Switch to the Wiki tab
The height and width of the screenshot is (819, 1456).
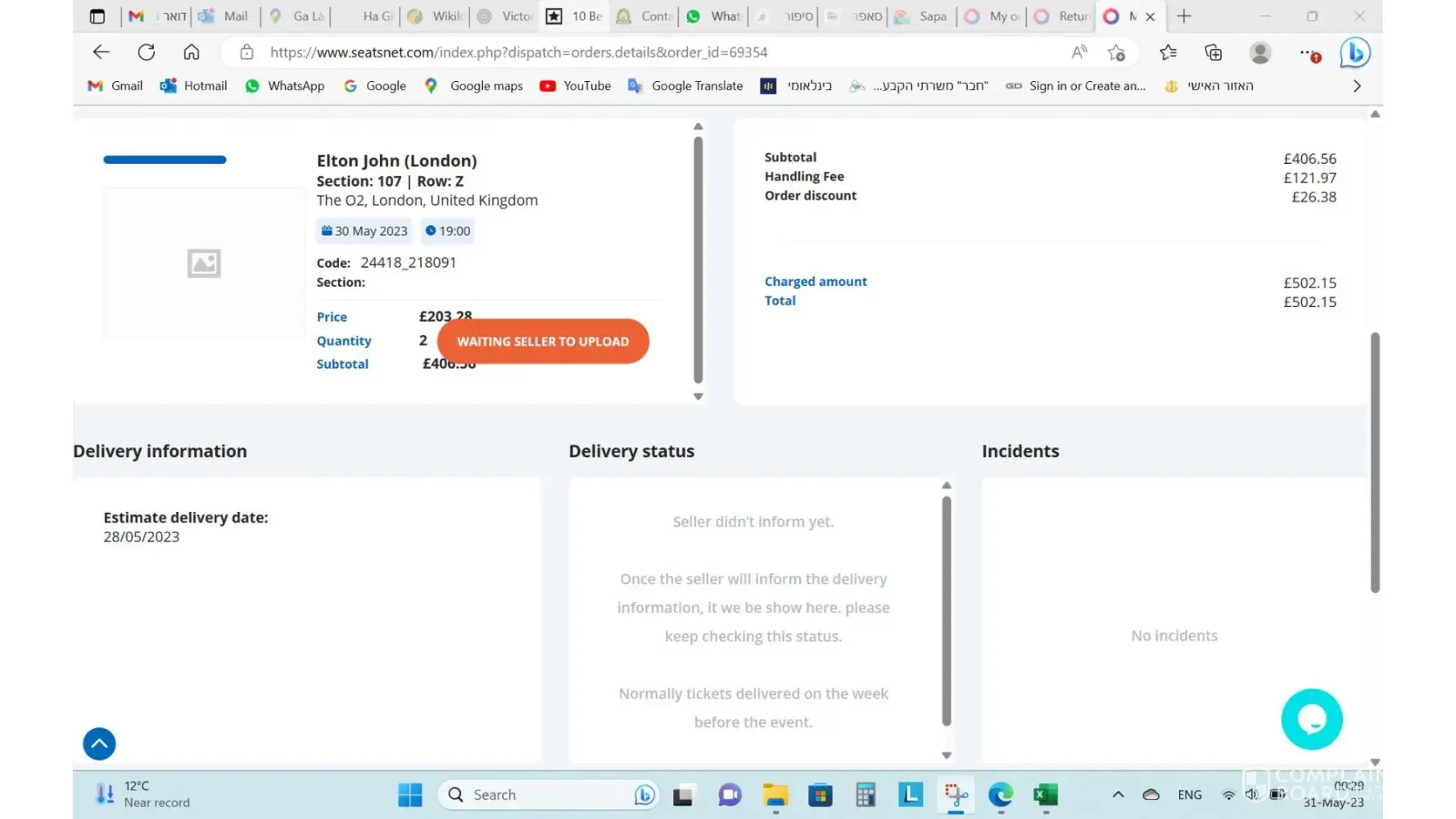pyautogui.click(x=437, y=16)
